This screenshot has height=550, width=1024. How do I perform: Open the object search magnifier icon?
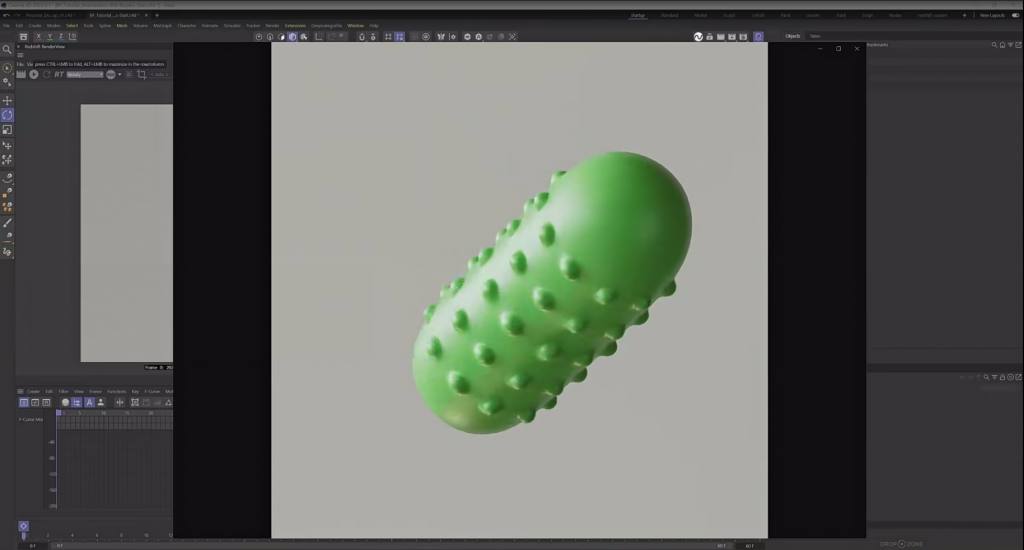(994, 45)
